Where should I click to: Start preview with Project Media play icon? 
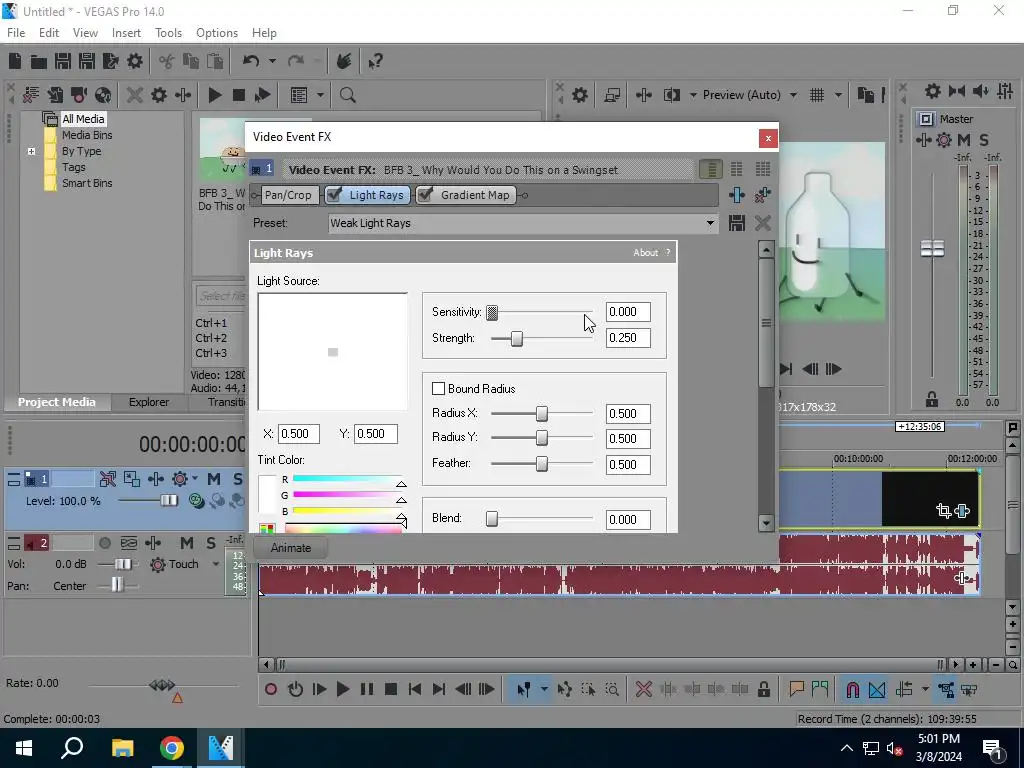pos(214,95)
